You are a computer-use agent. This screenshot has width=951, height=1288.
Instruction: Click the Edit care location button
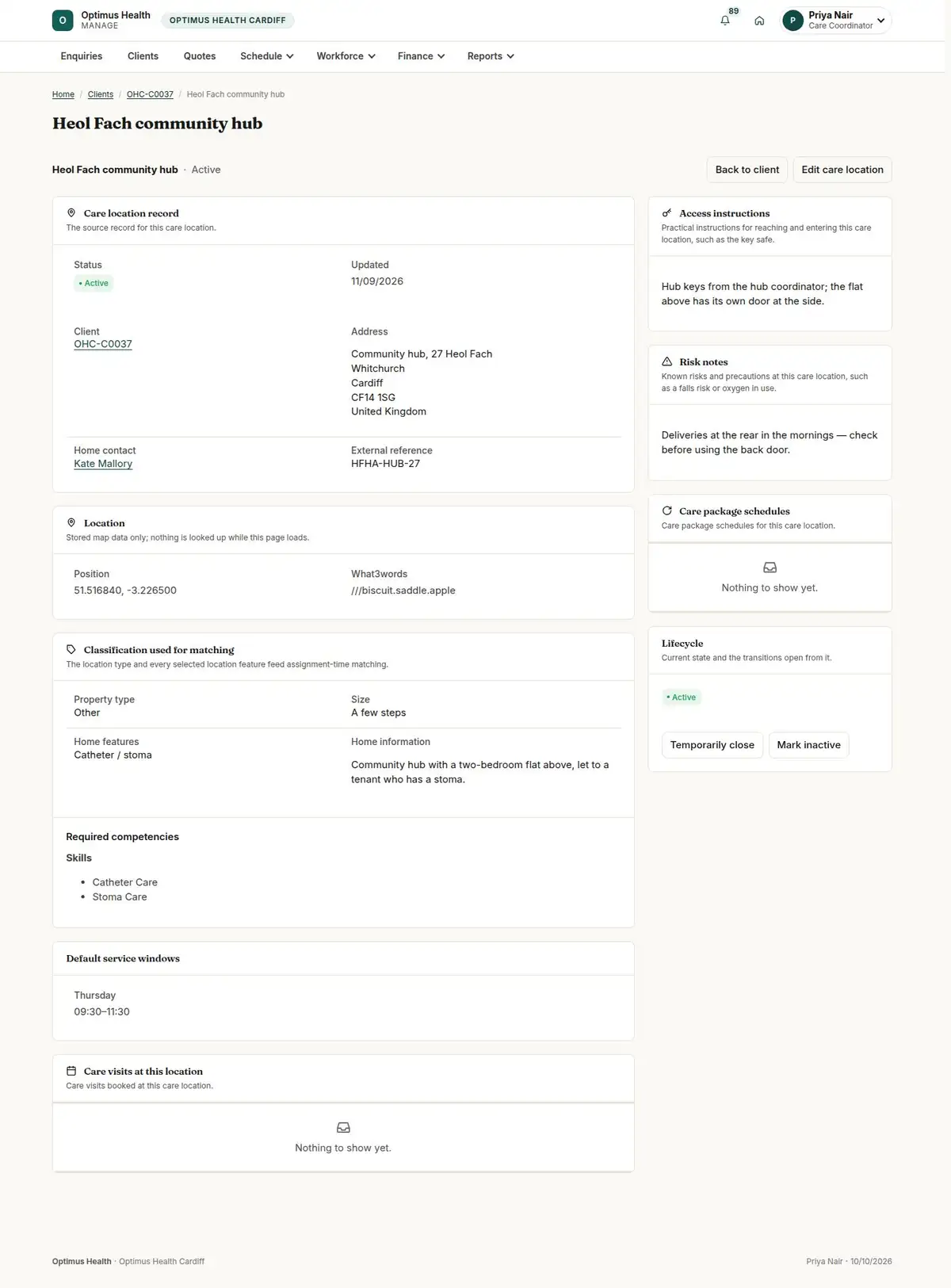pyautogui.click(x=842, y=170)
